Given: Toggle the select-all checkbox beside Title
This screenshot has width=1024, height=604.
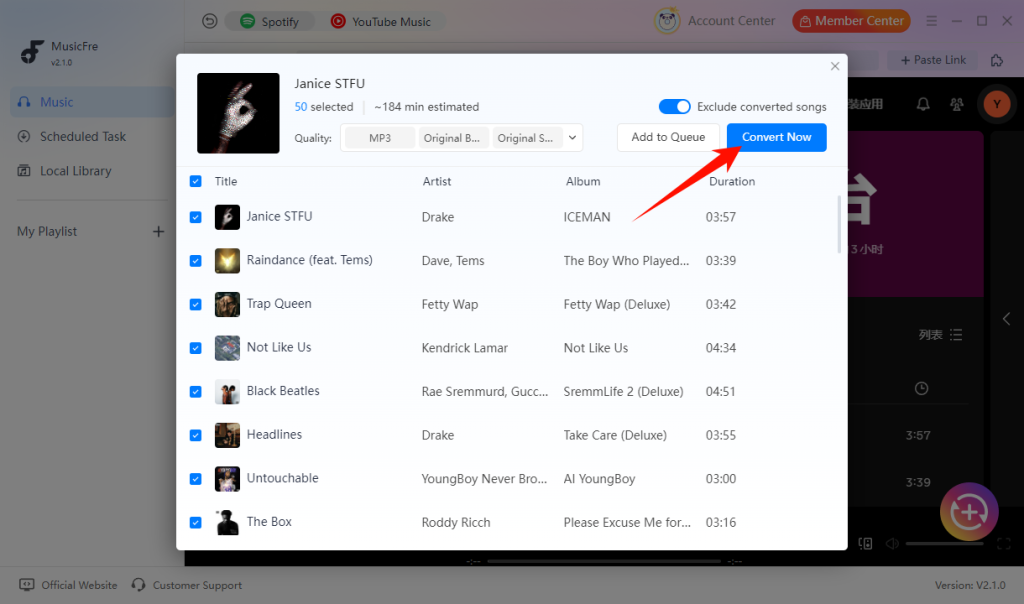Looking at the screenshot, I should pyautogui.click(x=195, y=181).
